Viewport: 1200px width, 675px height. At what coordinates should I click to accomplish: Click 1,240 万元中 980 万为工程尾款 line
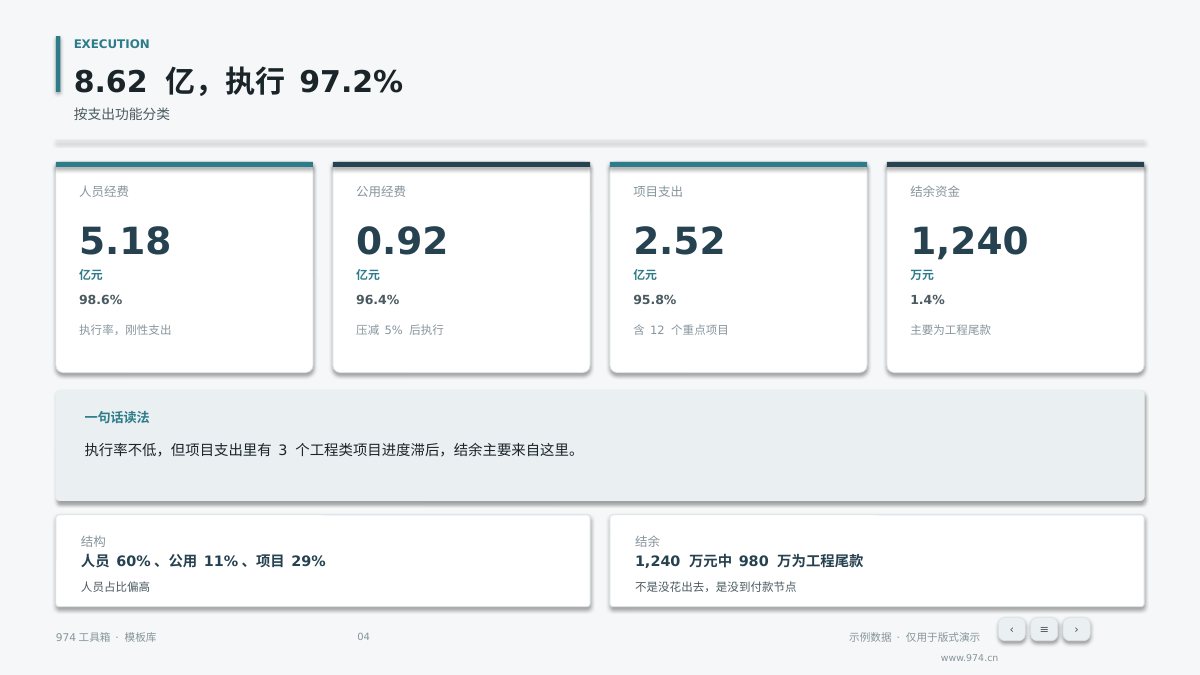[749, 561]
